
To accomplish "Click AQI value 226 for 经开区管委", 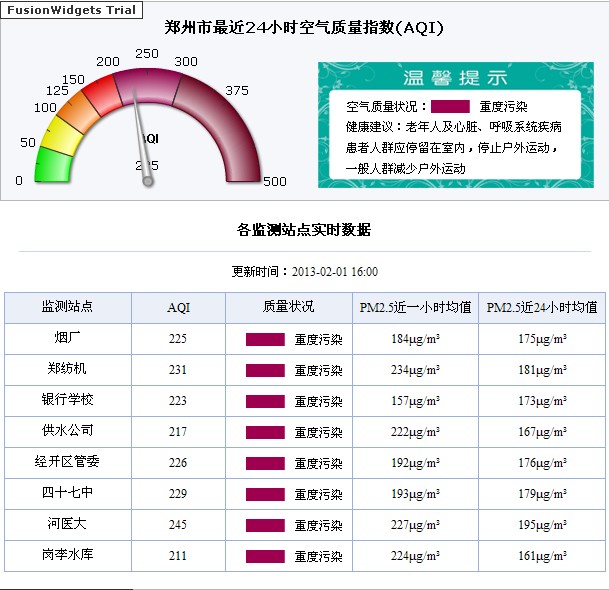I will [178, 463].
